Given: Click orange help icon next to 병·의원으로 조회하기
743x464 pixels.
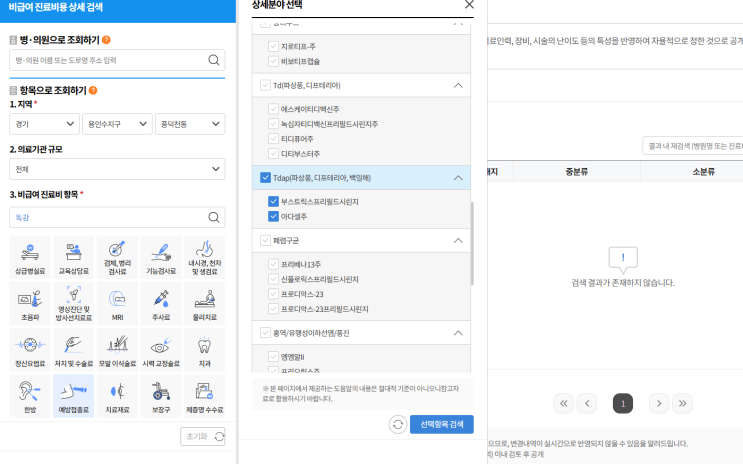Looking at the screenshot, I should (106, 40).
